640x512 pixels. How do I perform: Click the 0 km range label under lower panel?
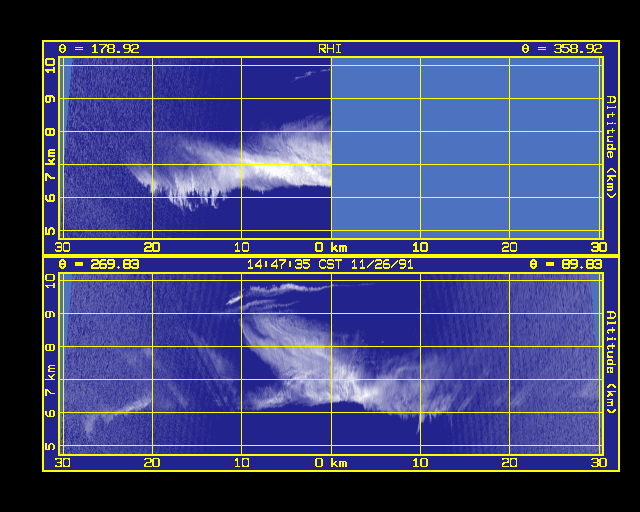331,463
